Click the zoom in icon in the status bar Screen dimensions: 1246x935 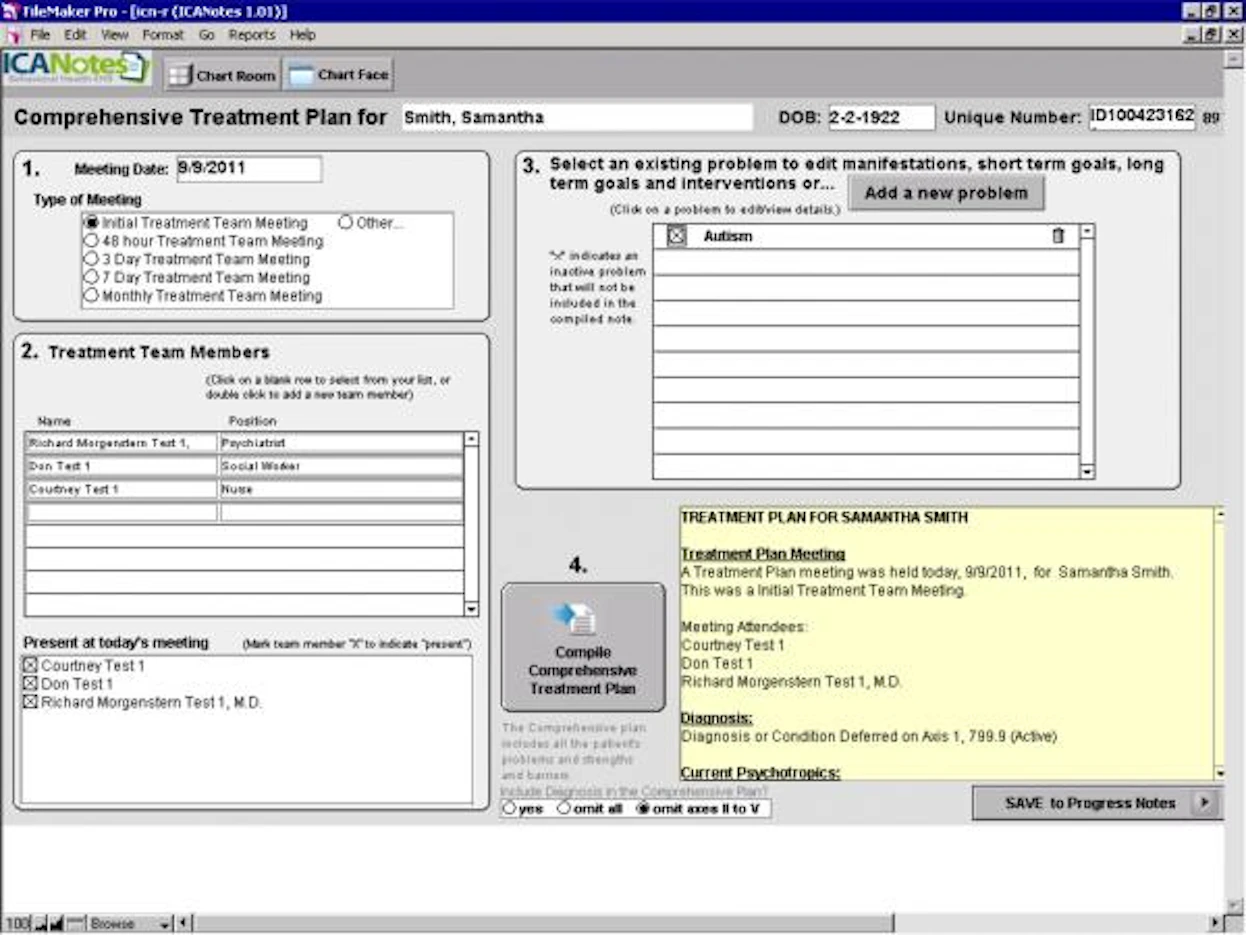(55, 923)
